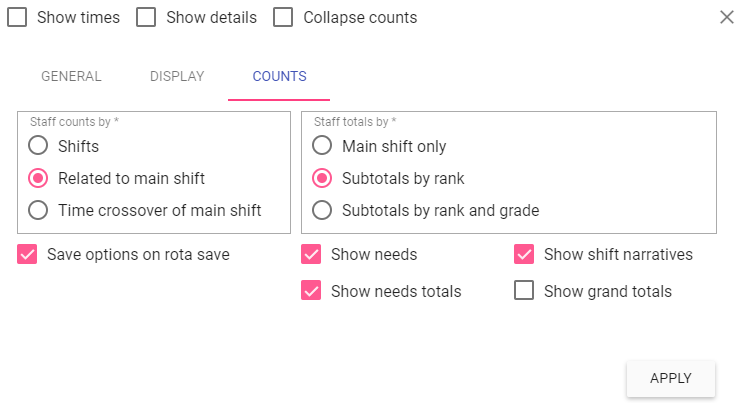Select Time crossover of main shift

pyautogui.click(x=38, y=210)
